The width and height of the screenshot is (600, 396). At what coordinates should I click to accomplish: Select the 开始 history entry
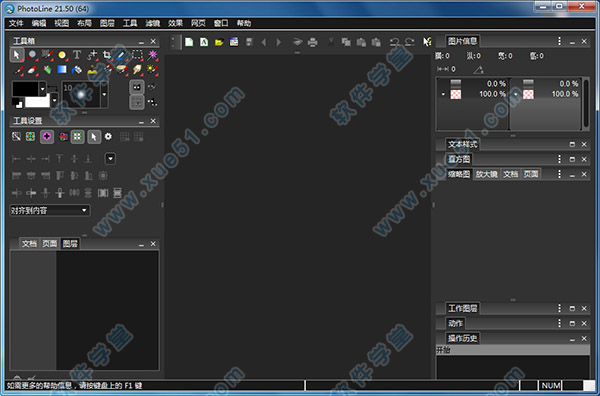pyautogui.click(x=513, y=350)
